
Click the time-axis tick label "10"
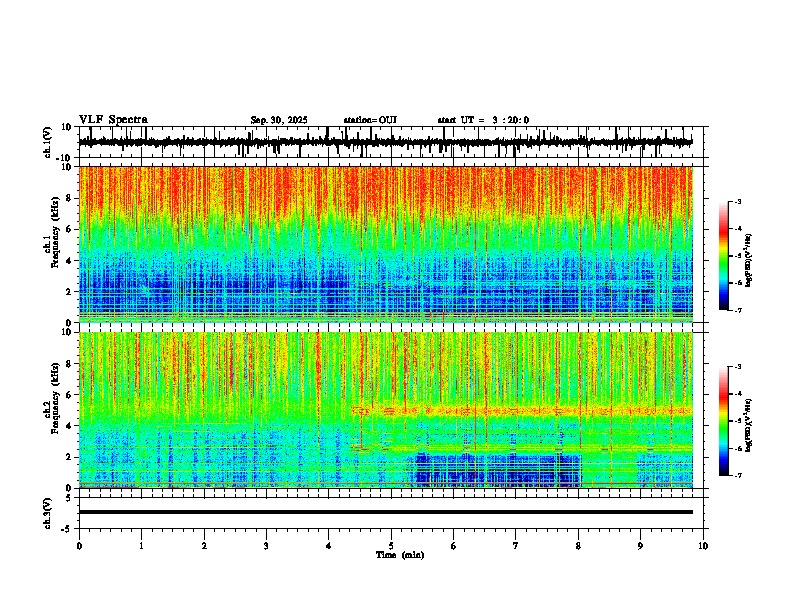(703, 546)
